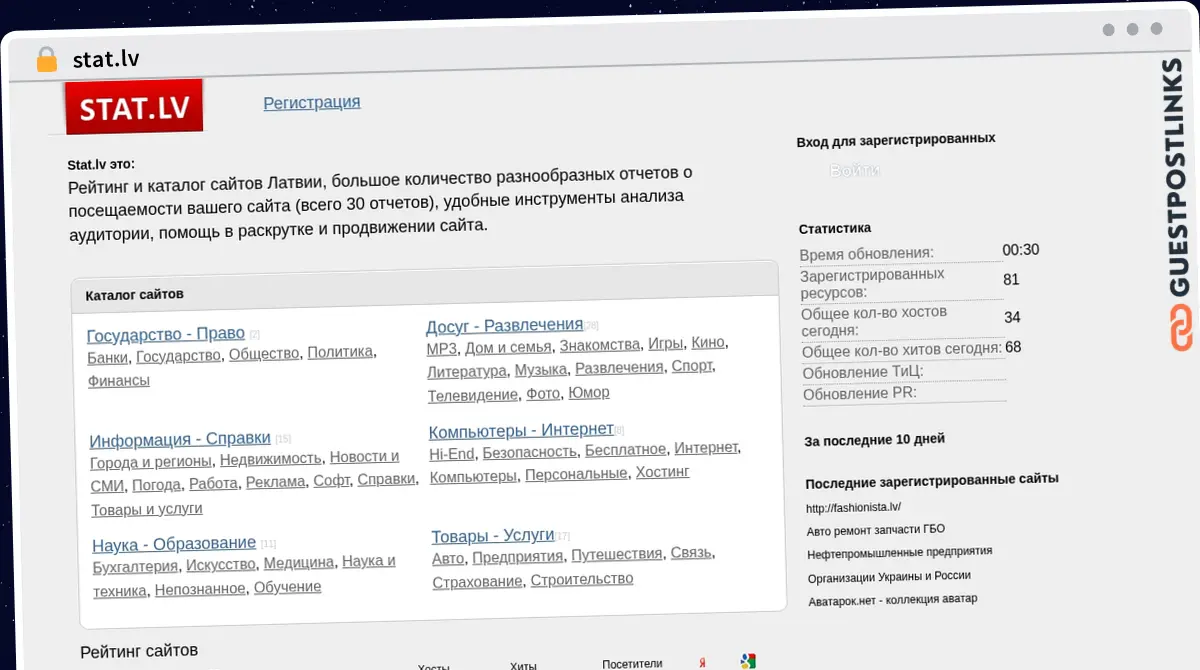Screen dimensions: 1200x670
Task: Click the GuestPostLinks chain logo
Action: pos(1181,329)
